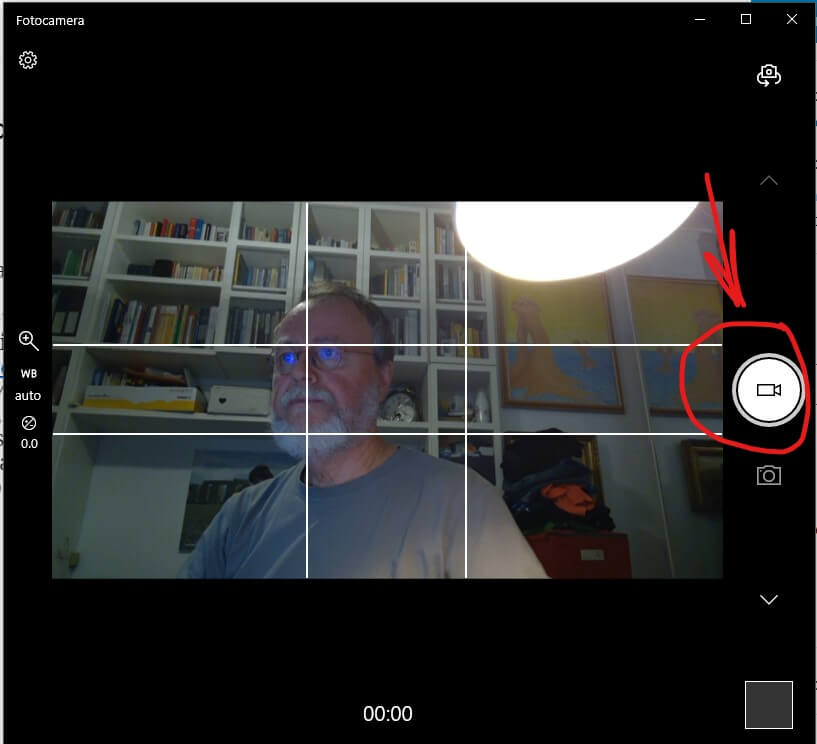This screenshot has width=817, height=744.
Task: Start video recording with the round button
Action: (x=768, y=390)
